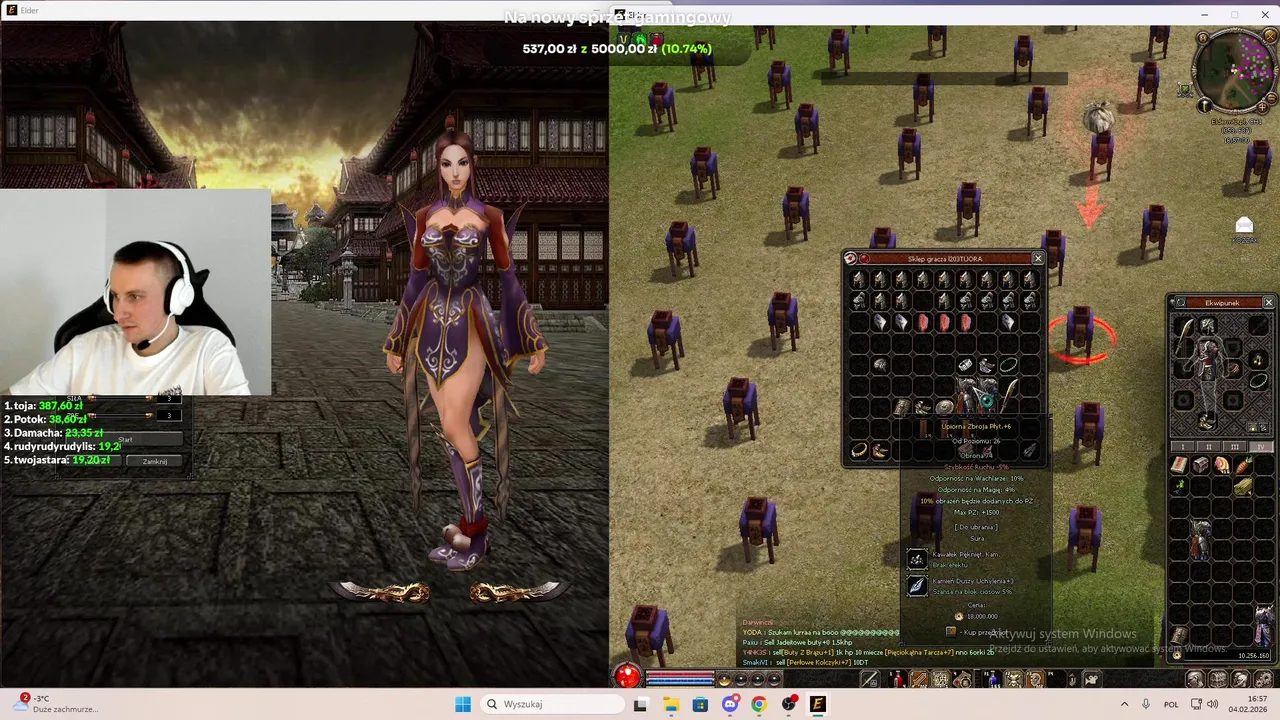Select the necklace item in the player shop
1280x720 pixels.
(1008, 365)
